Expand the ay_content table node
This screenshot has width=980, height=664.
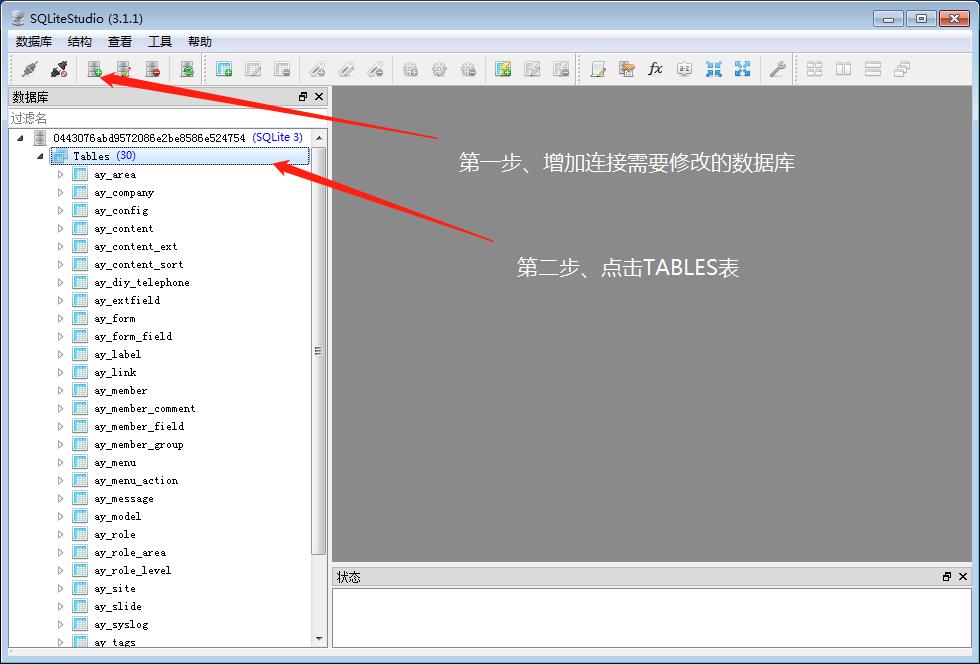pyautogui.click(x=61, y=229)
